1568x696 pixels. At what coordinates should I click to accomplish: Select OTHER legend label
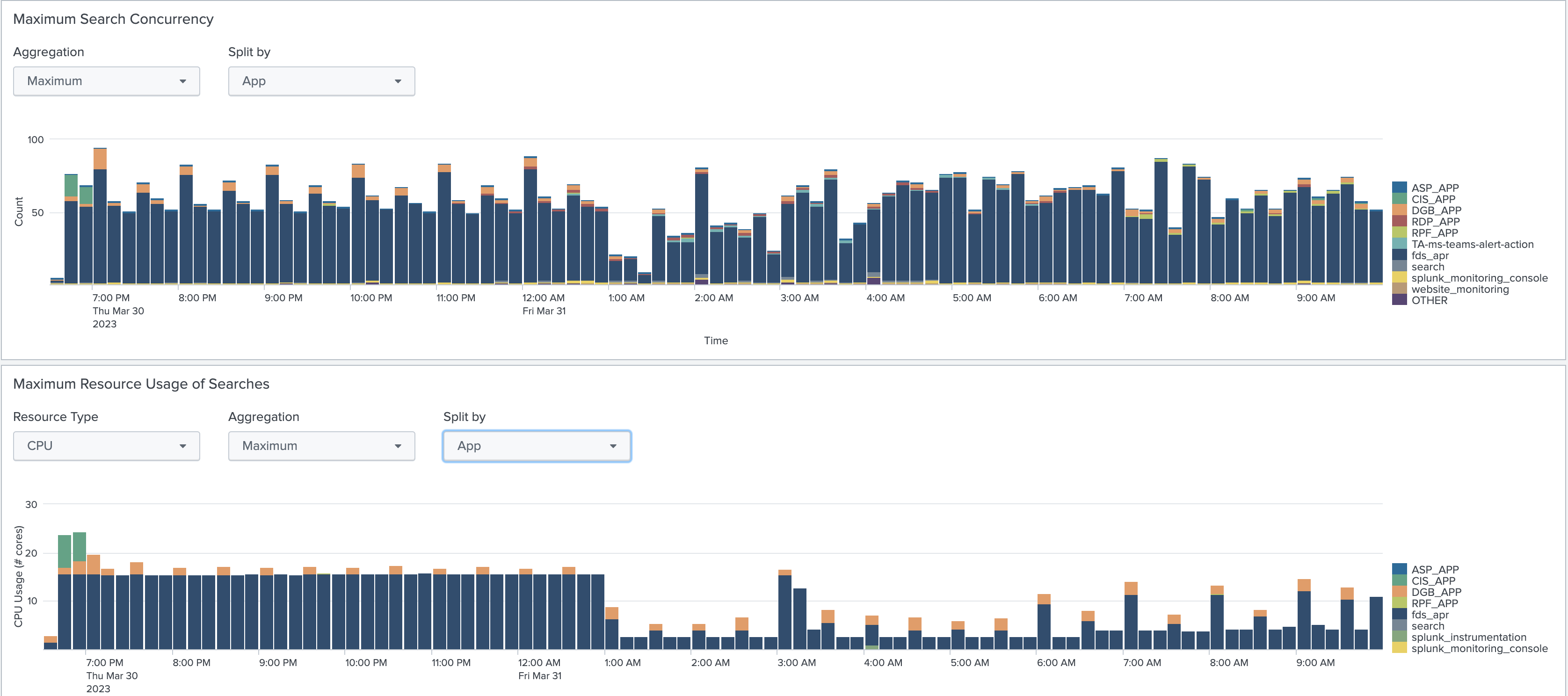click(x=1429, y=300)
